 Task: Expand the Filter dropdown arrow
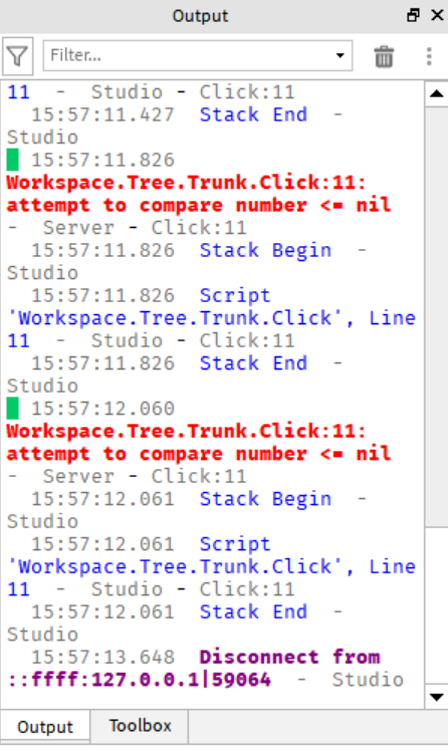coord(340,55)
